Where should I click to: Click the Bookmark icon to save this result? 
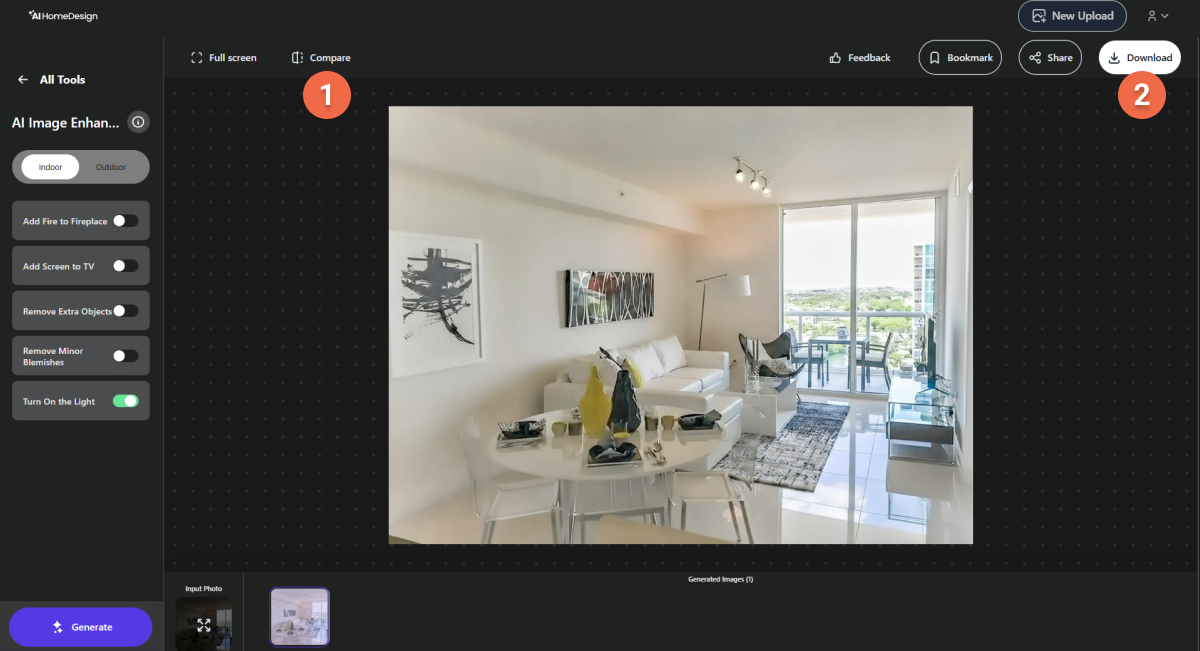[937, 57]
